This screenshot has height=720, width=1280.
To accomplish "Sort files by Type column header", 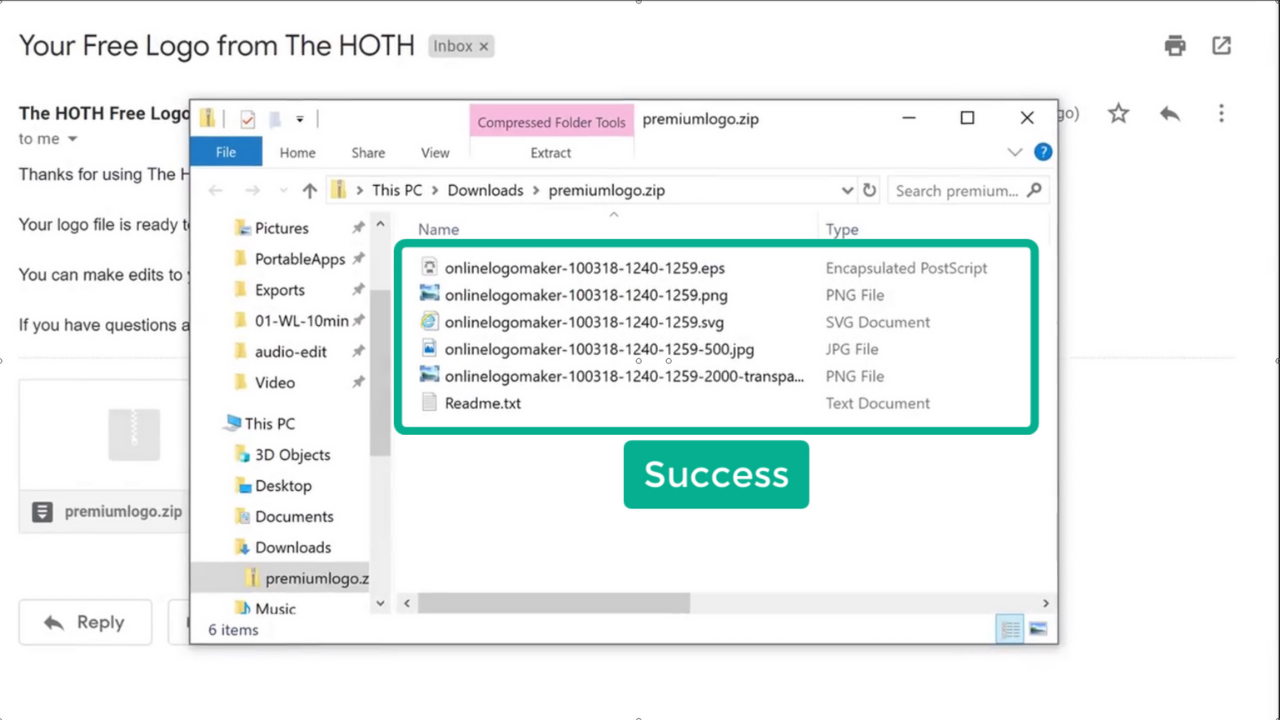I will (x=841, y=229).
